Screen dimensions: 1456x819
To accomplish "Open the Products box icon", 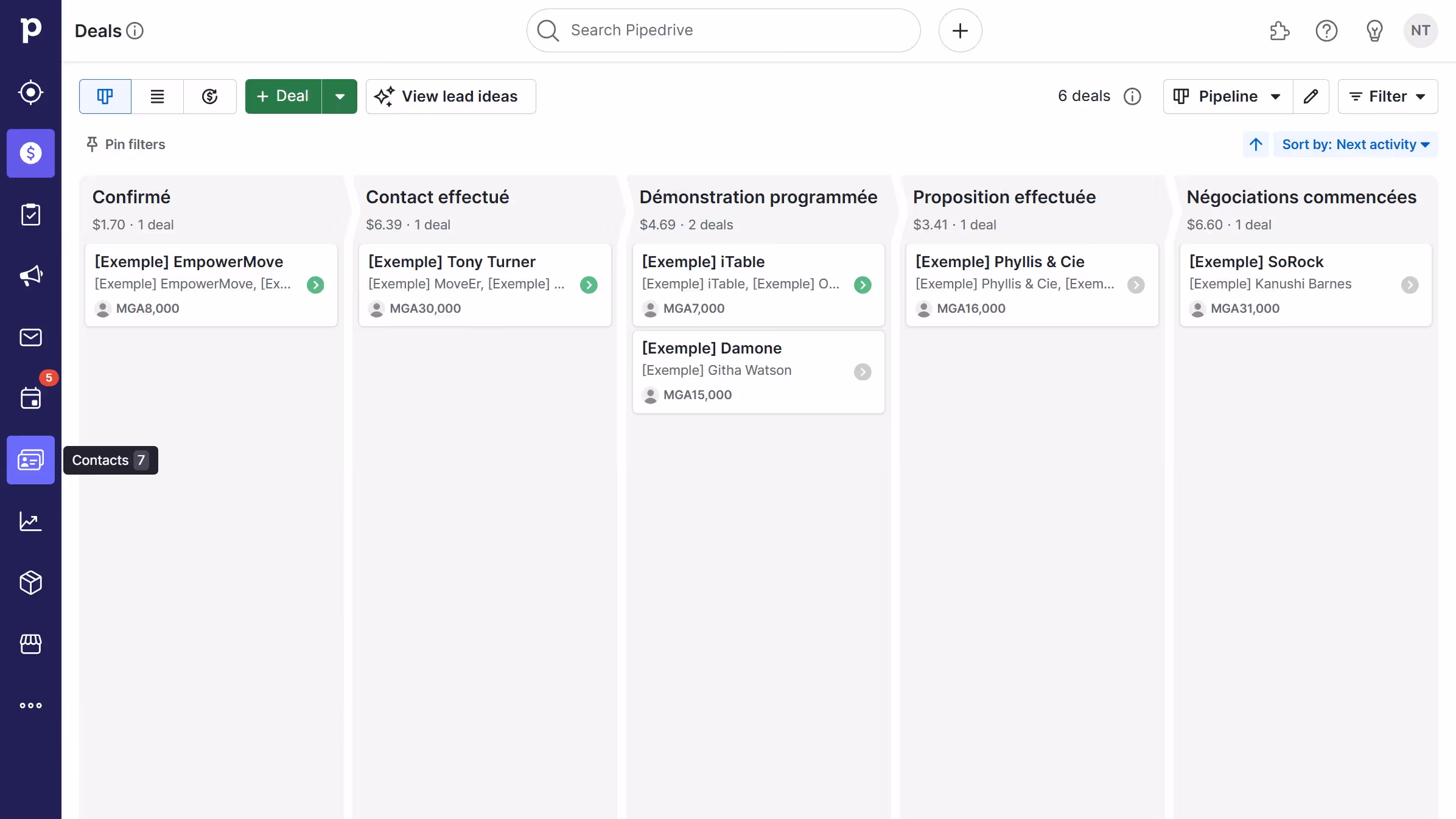I will coord(30,583).
